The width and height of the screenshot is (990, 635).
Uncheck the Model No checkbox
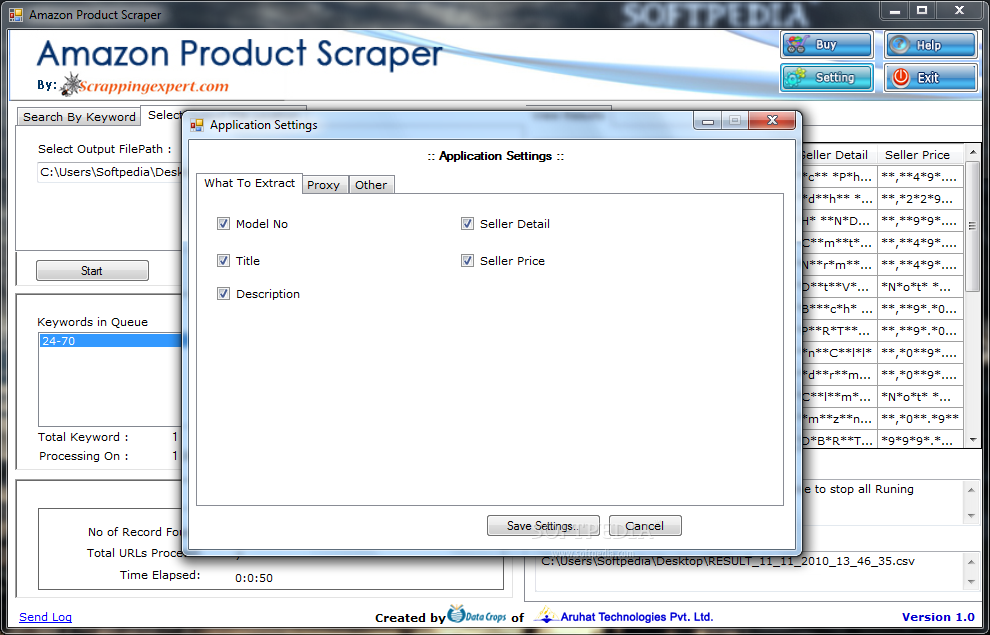223,223
